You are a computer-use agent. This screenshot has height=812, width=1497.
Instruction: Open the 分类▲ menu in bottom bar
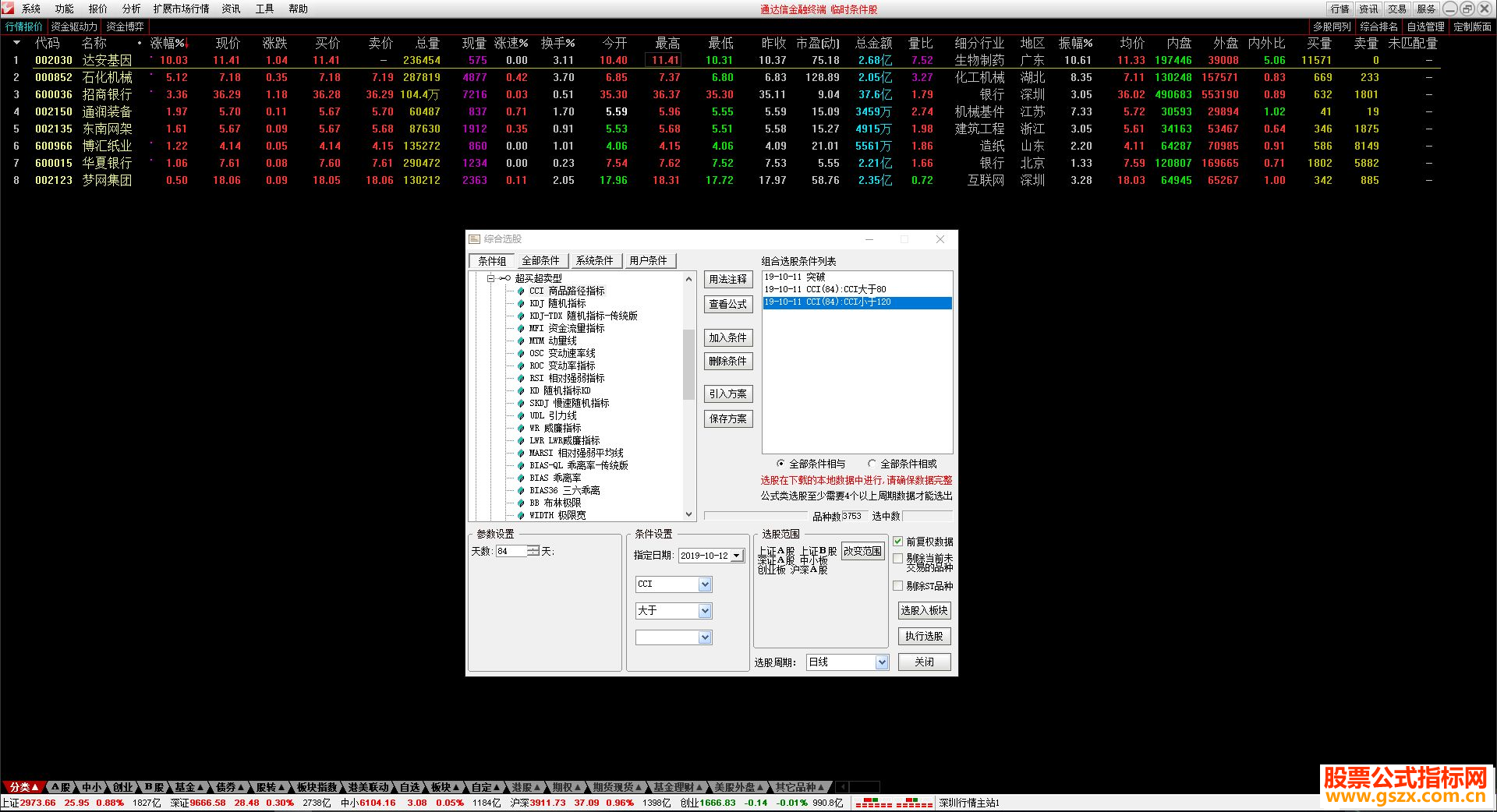click(23, 787)
